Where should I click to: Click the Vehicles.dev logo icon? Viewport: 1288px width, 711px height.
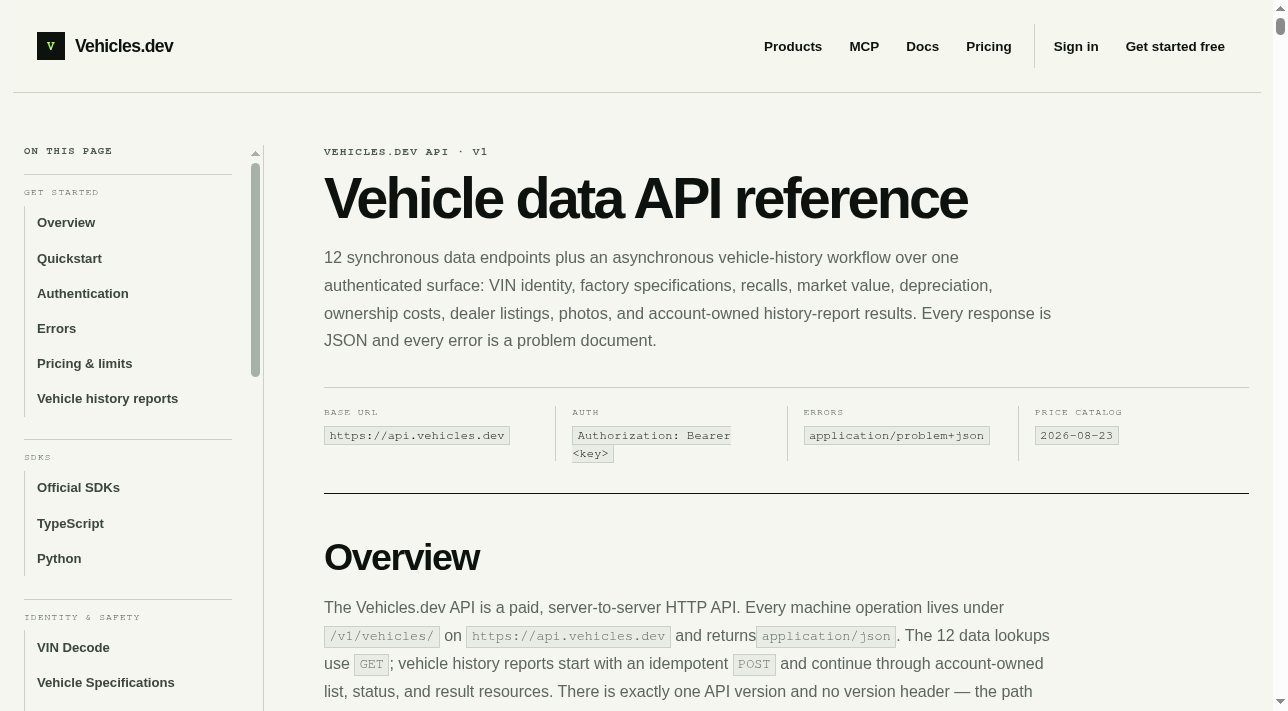point(51,46)
